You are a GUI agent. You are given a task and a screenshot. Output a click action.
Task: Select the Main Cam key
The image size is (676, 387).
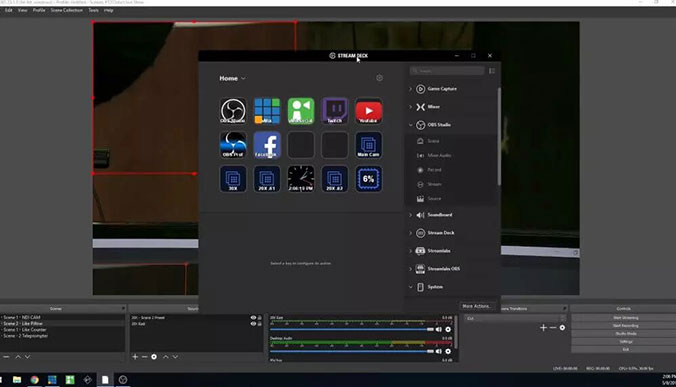click(369, 145)
